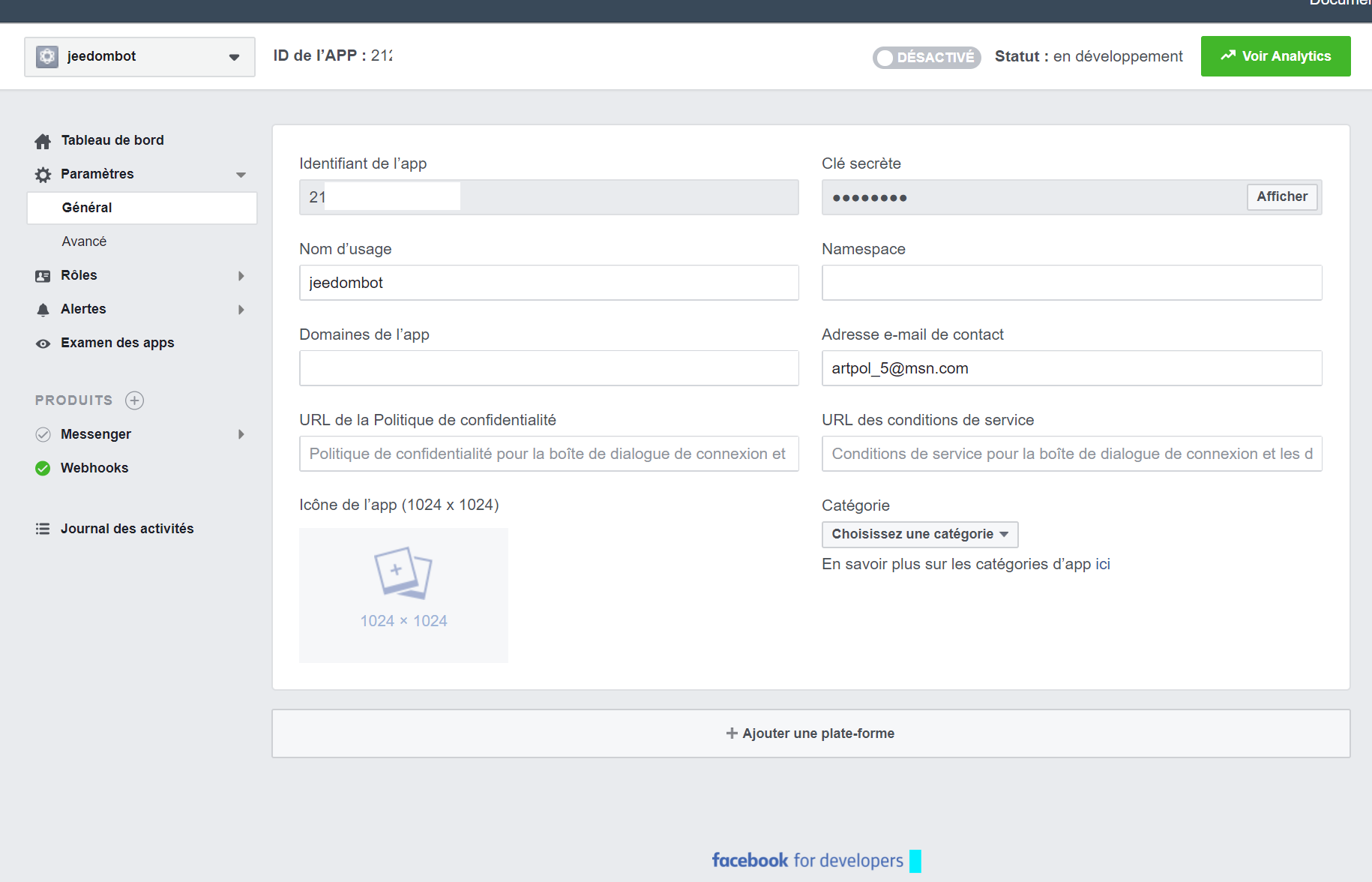Click the green Webhooks checkmark icon
The width and height of the screenshot is (1372, 882).
(43, 468)
